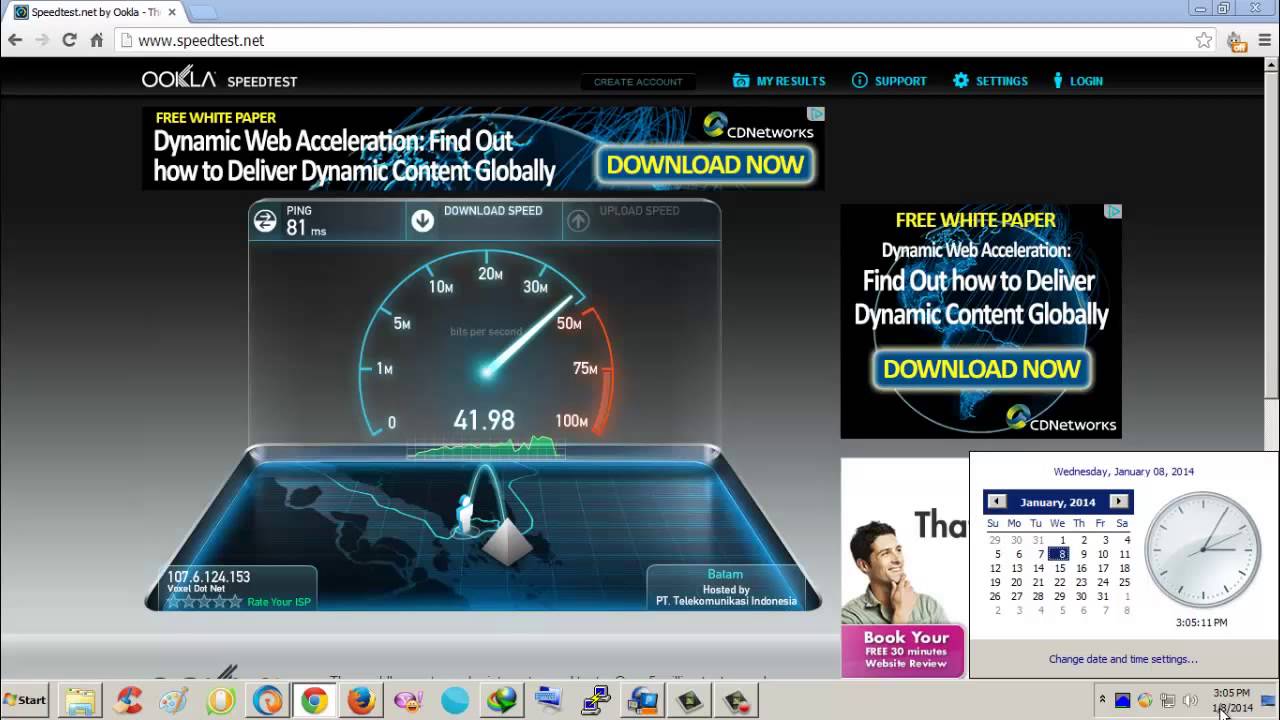The image size is (1280, 720).
Task: Click the upload speed arrow icon
Action: click(578, 221)
